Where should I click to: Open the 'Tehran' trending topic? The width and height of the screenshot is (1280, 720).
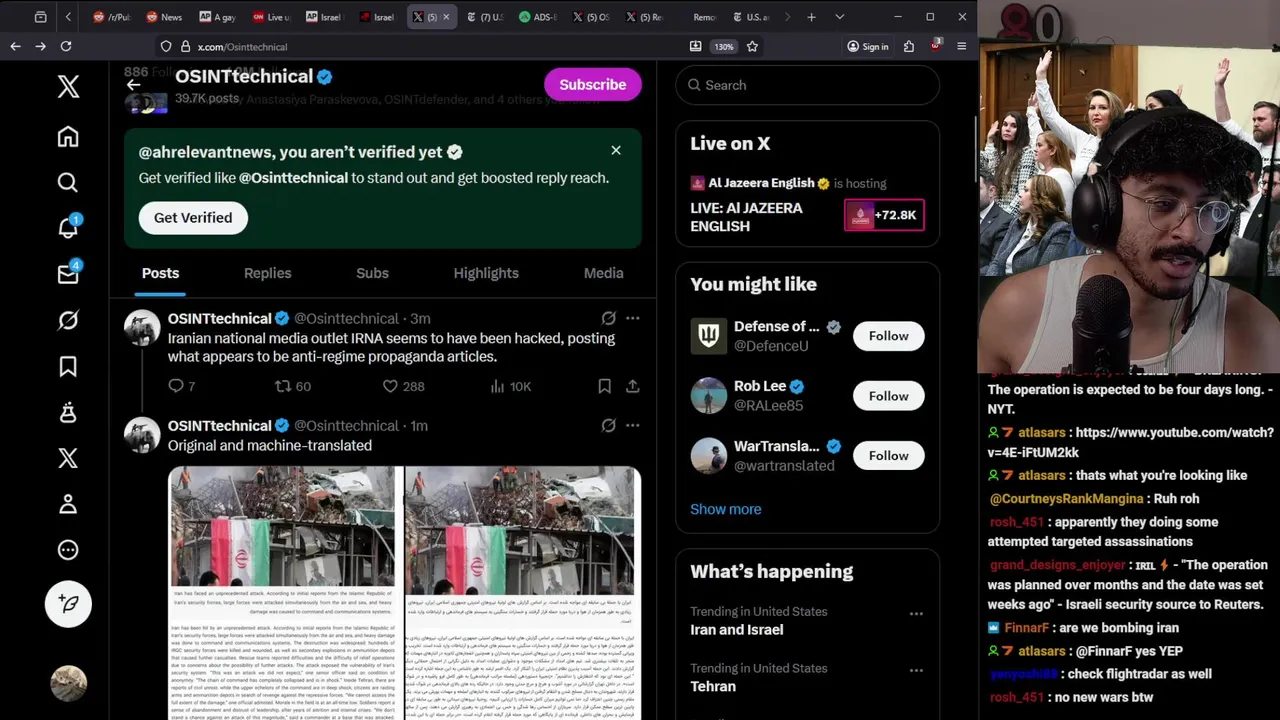click(x=713, y=686)
